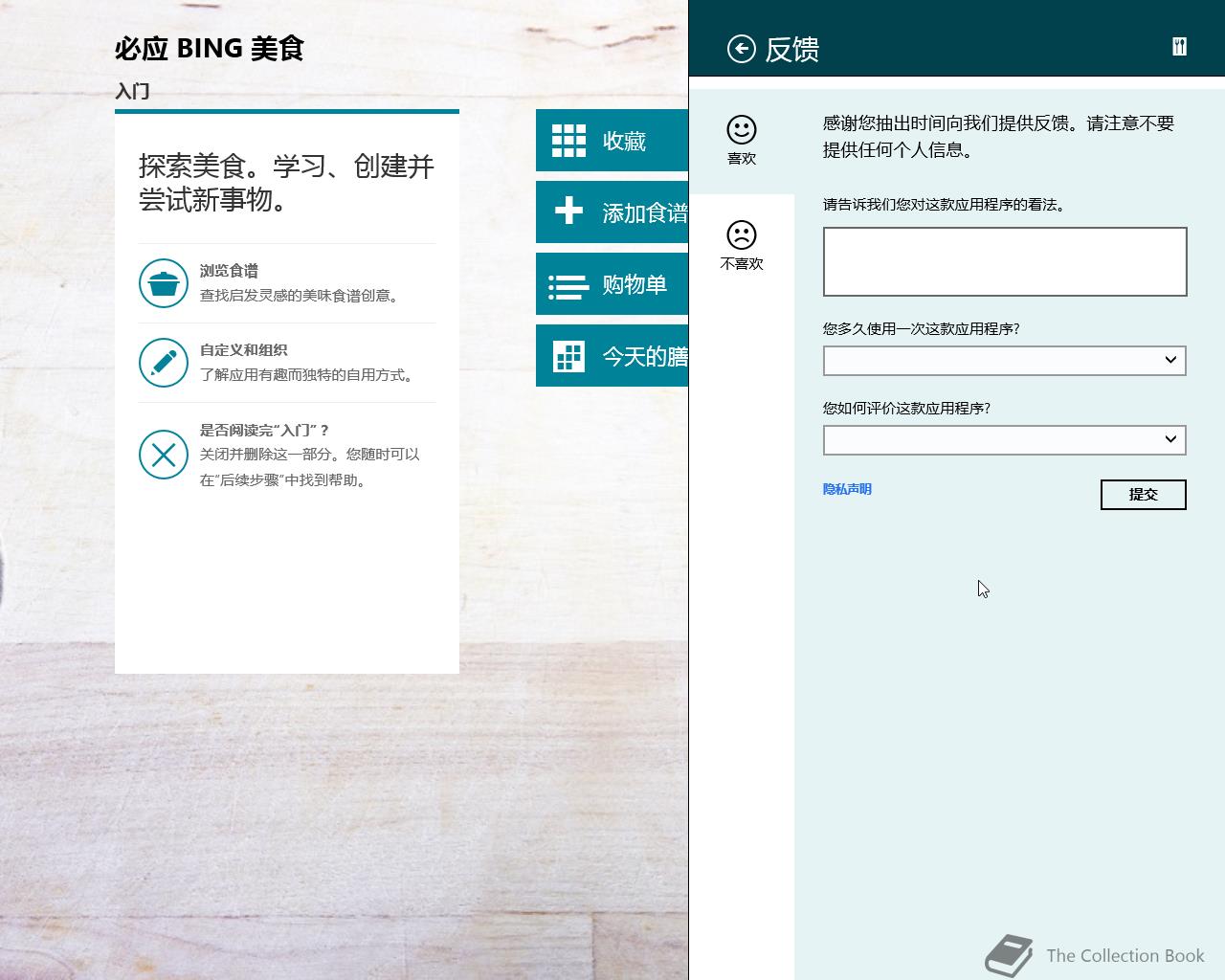Click the 请告诉我们您对这款应用程序的看法 label

(x=945, y=205)
